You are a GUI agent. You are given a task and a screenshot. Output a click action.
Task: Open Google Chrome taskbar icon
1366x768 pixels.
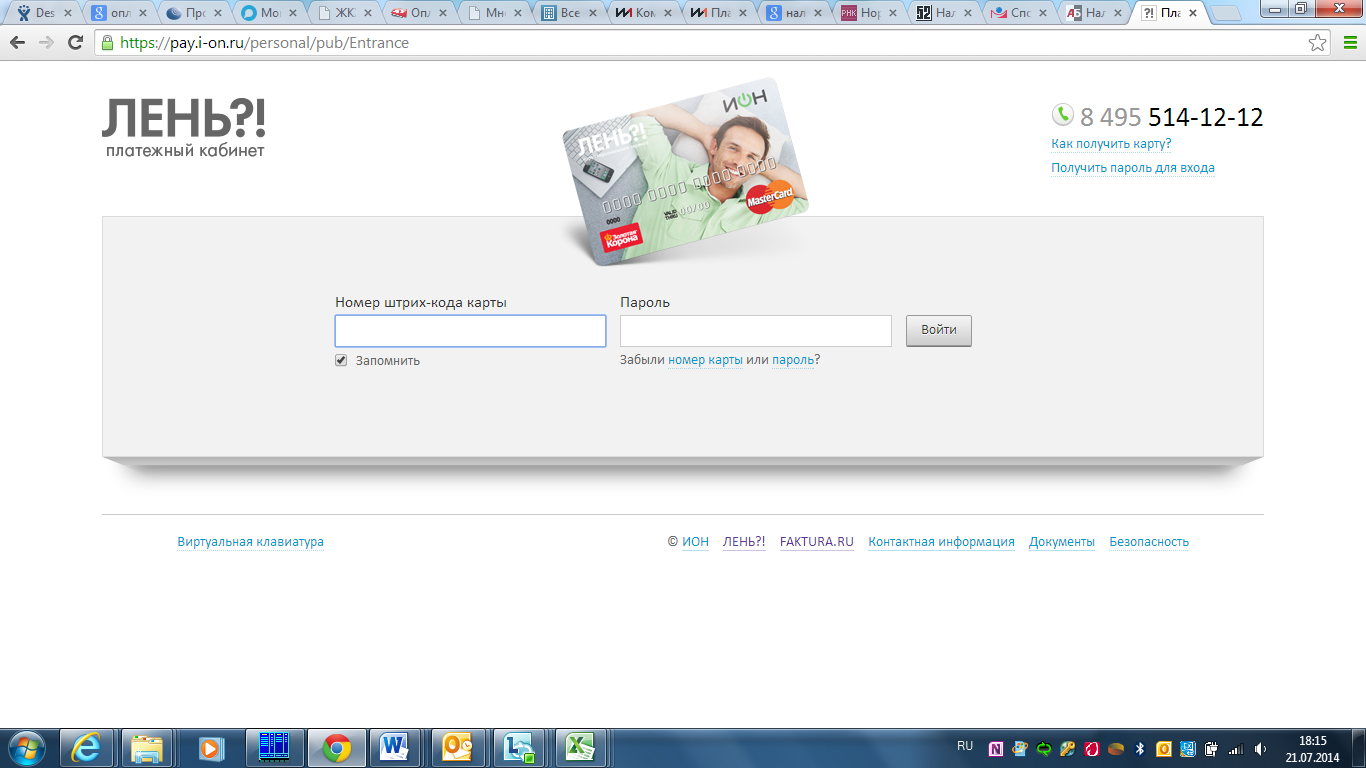pos(336,747)
